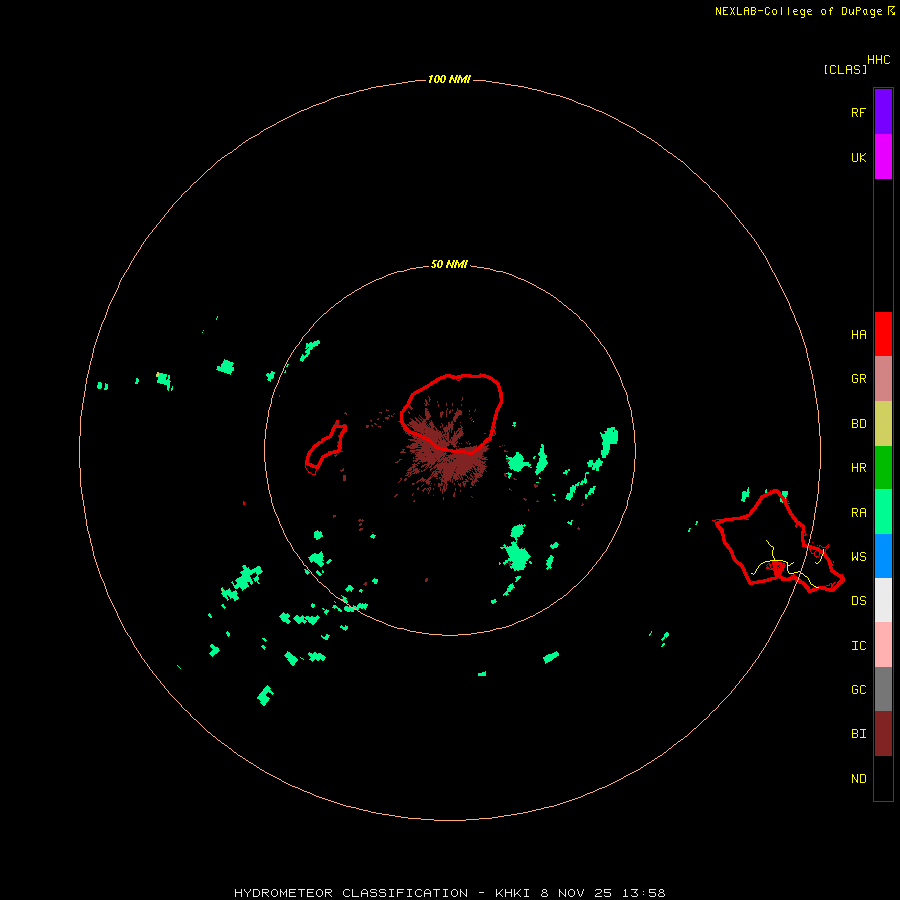Select the BI brown legend swatch
This screenshot has width=900, height=900.
(x=883, y=734)
